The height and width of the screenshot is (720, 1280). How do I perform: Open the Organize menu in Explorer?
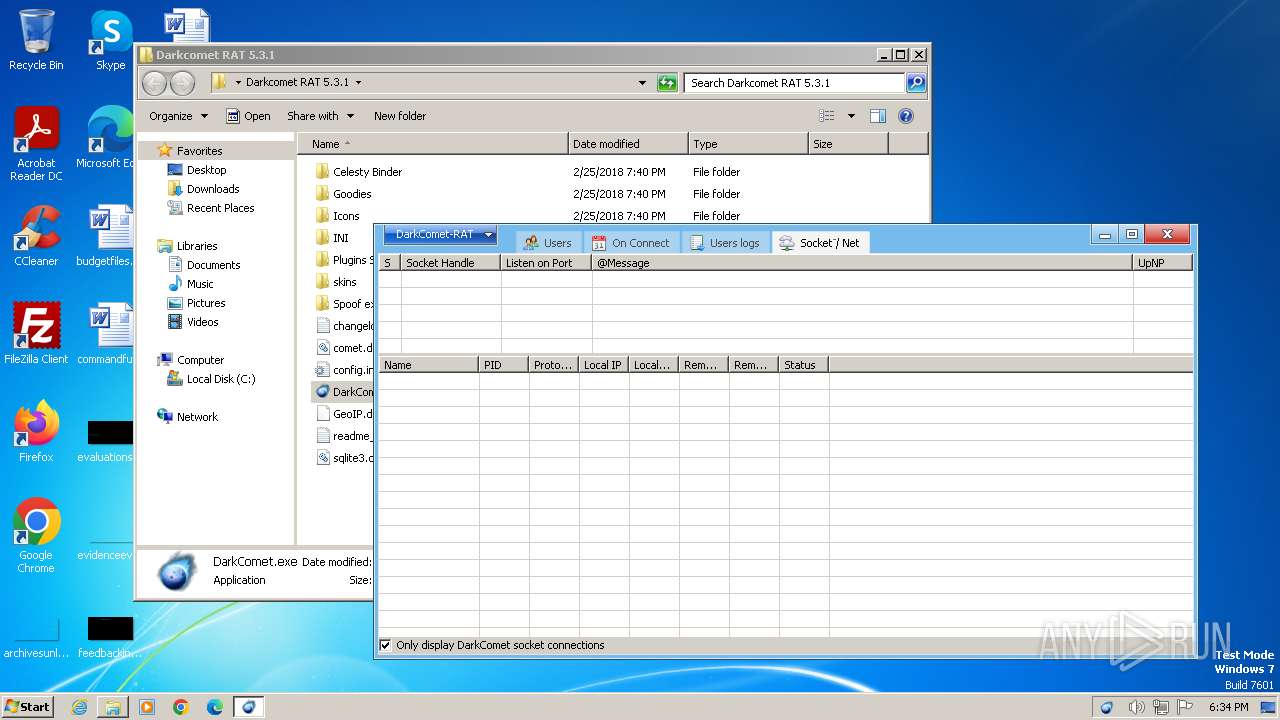178,116
